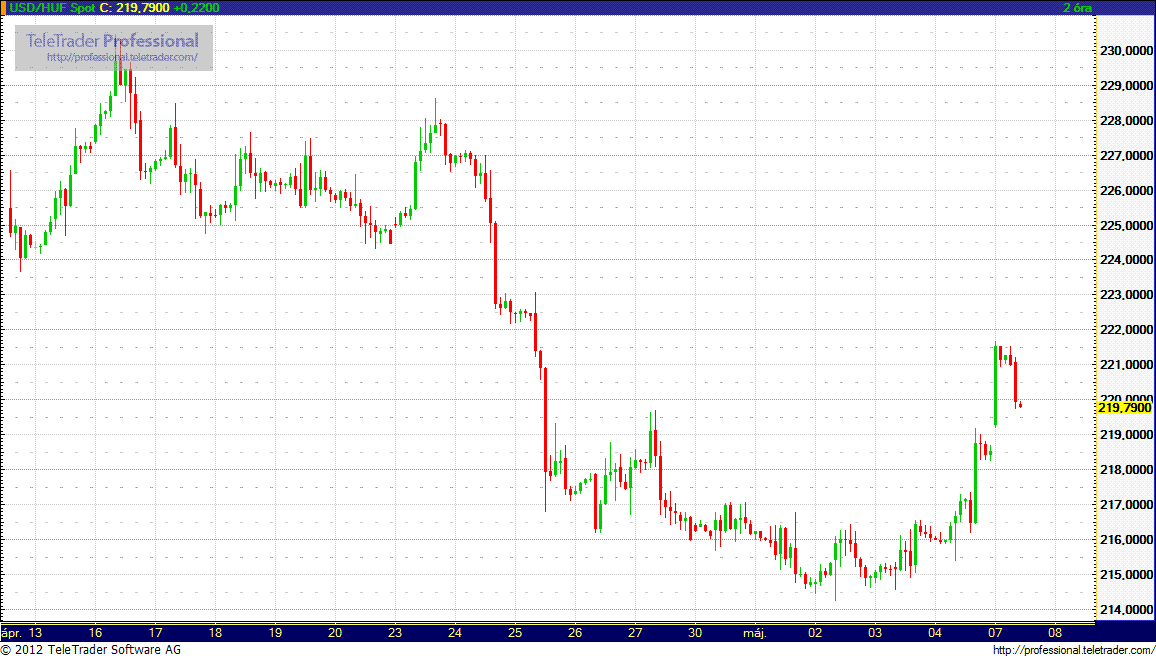Click the 229,0000 price axis label

pos(1125,86)
